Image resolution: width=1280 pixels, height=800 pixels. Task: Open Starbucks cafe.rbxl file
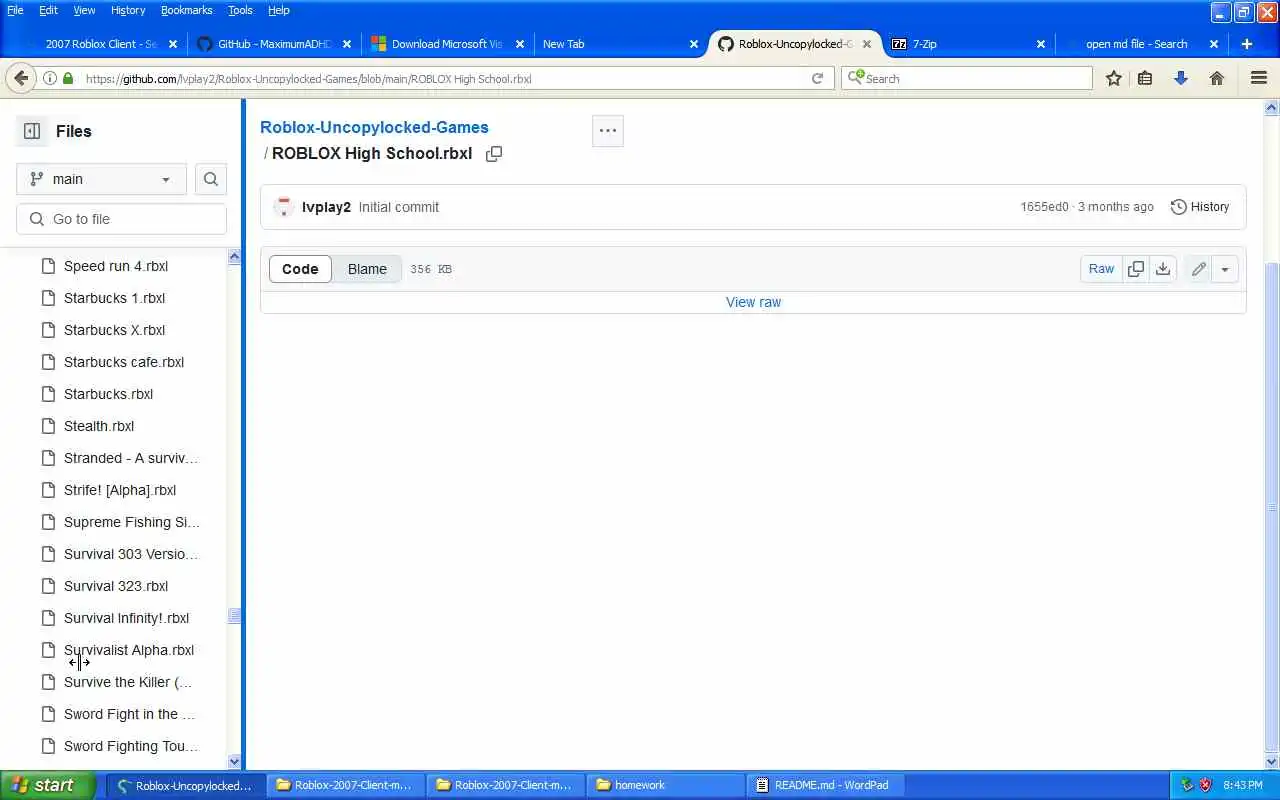pos(124,362)
